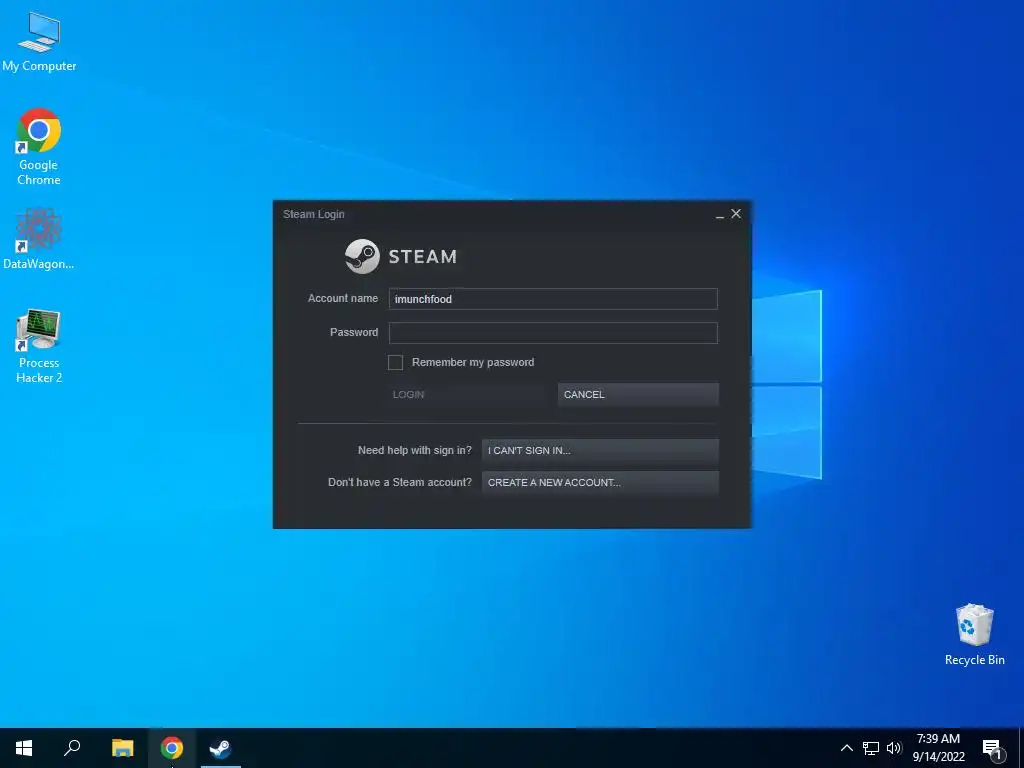This screenshot has width=1024, height=768.
Task: Open the taskbar search magnifier
Action: (x=72, y=748)
